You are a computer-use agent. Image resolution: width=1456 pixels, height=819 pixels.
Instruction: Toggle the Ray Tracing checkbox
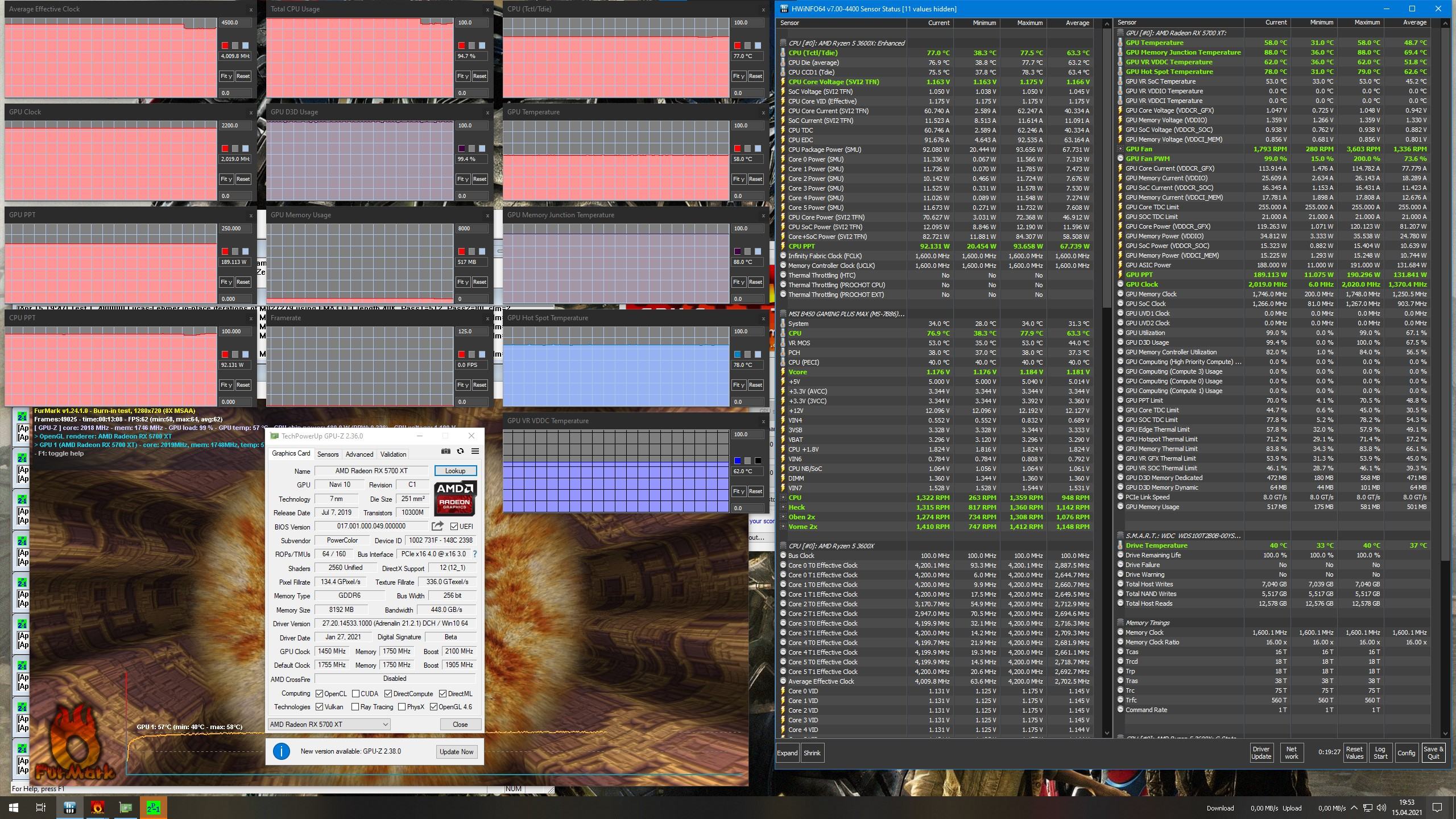coord(355,707)
